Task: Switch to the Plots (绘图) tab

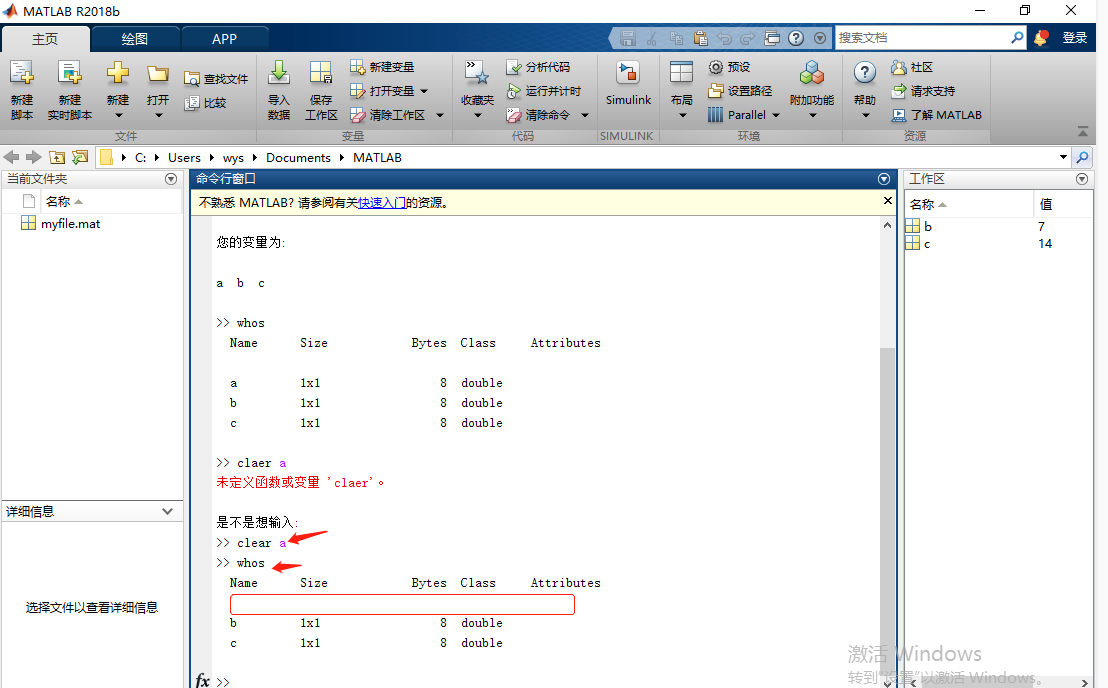Action: pyautogui.click(x=134, y=39)
